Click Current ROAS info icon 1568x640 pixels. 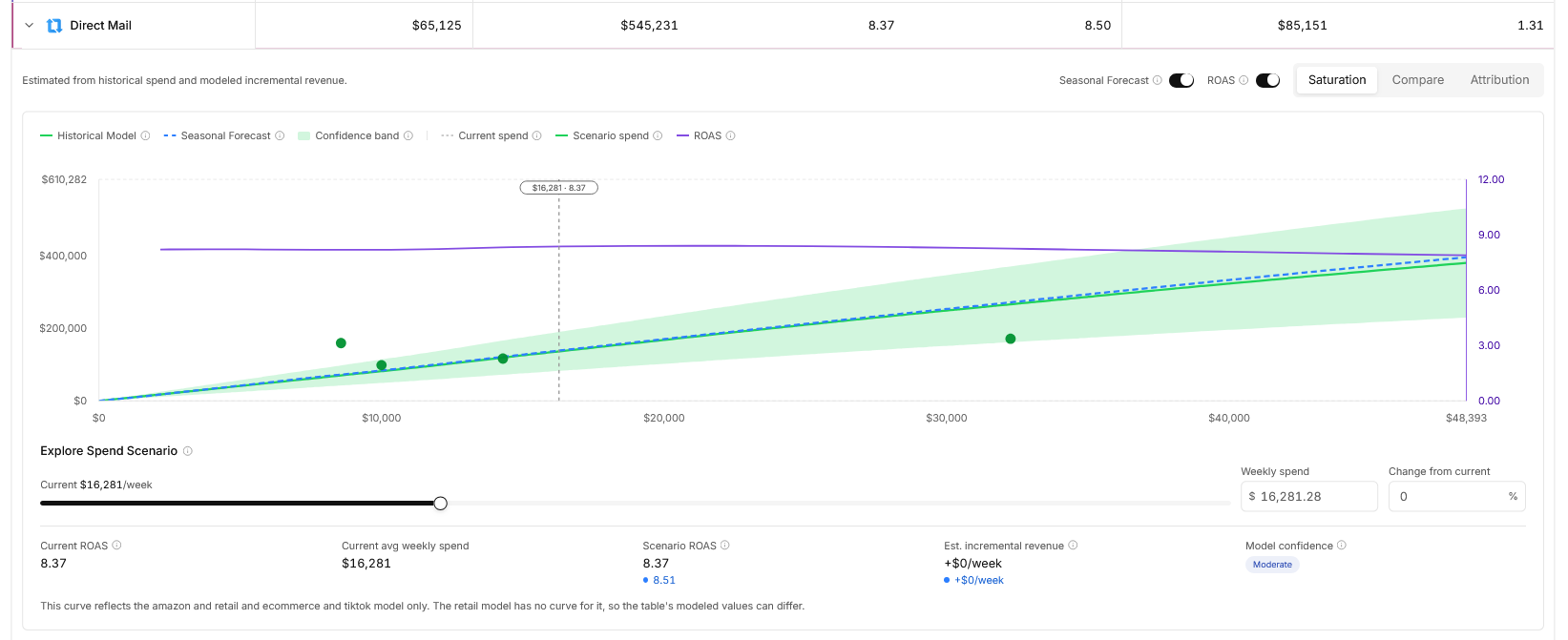point(117,546)
